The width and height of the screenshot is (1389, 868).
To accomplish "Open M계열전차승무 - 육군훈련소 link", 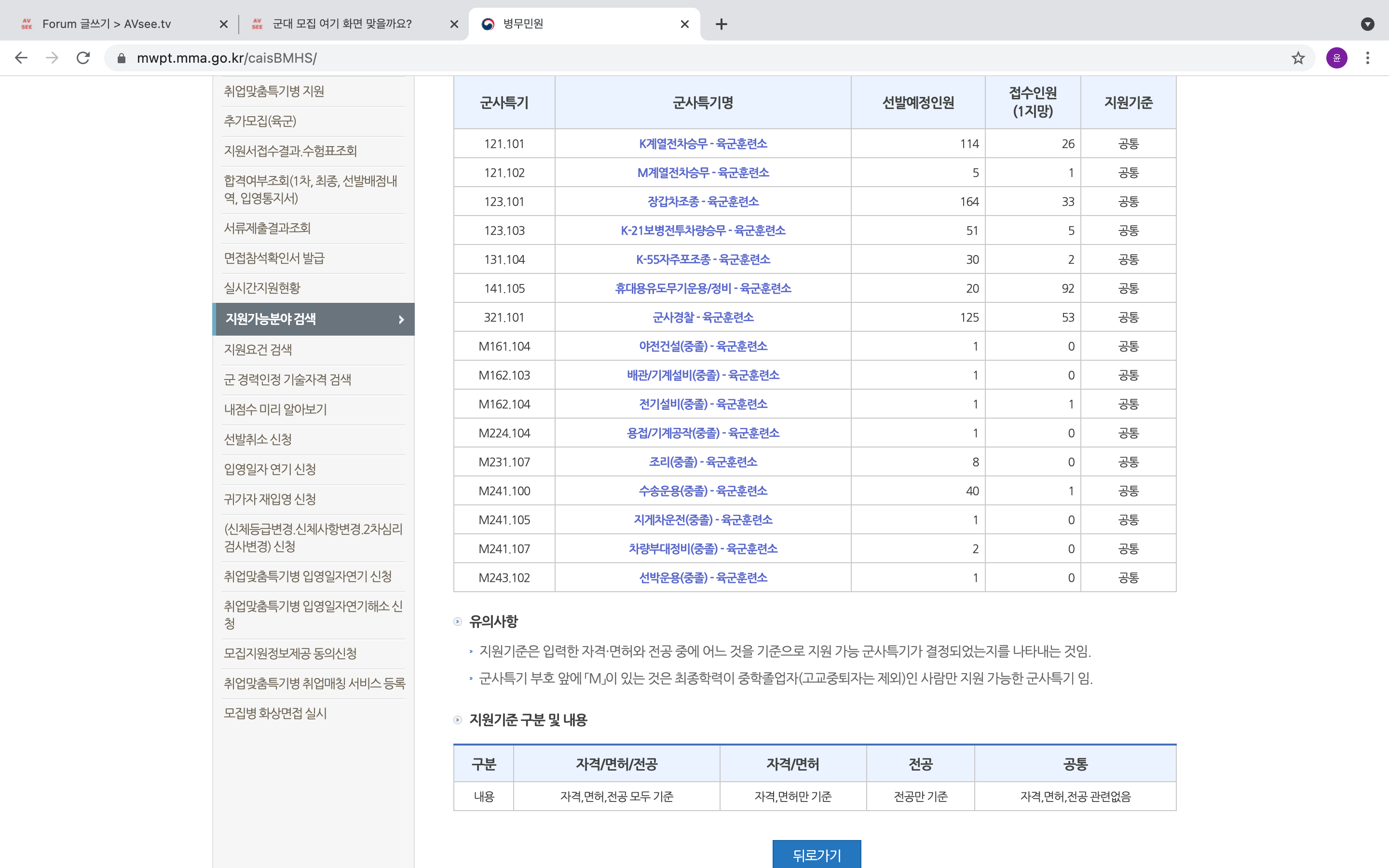I will 703,173.
